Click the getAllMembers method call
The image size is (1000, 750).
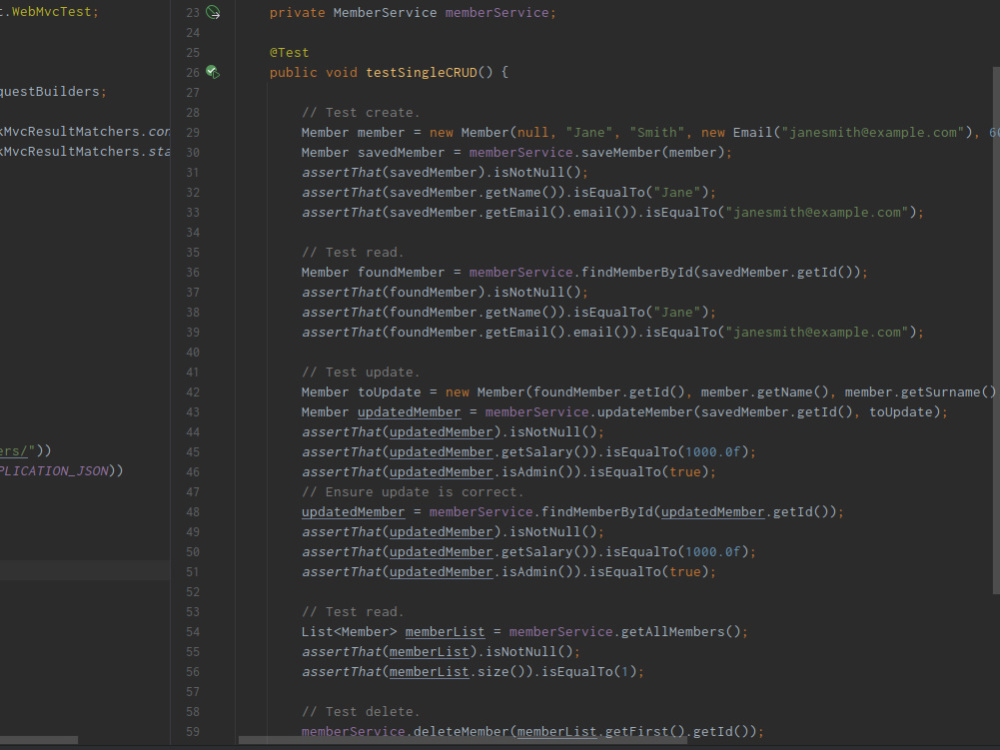coord(673,632)
